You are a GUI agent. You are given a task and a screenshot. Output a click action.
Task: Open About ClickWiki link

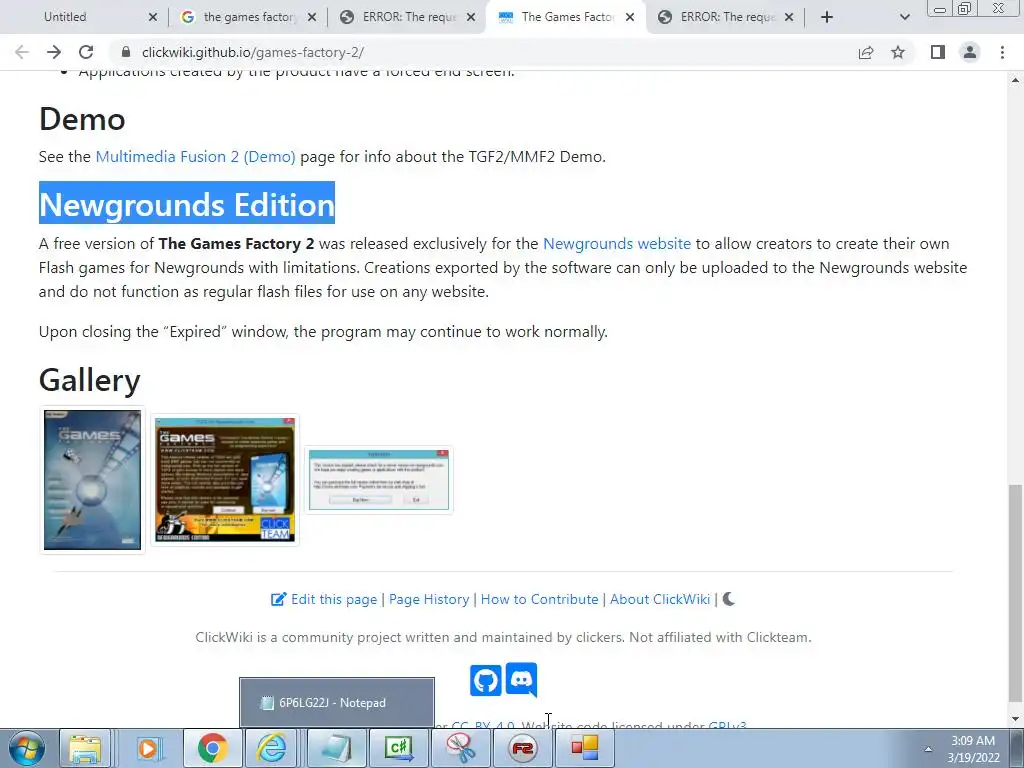[x=660, y=600]
